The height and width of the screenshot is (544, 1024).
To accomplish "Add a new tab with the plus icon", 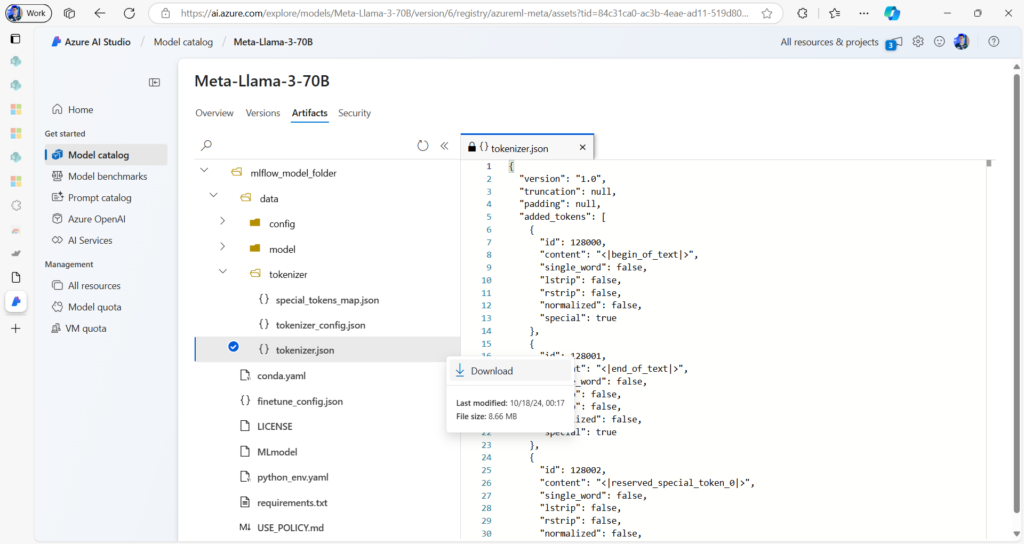I will 16,328.
